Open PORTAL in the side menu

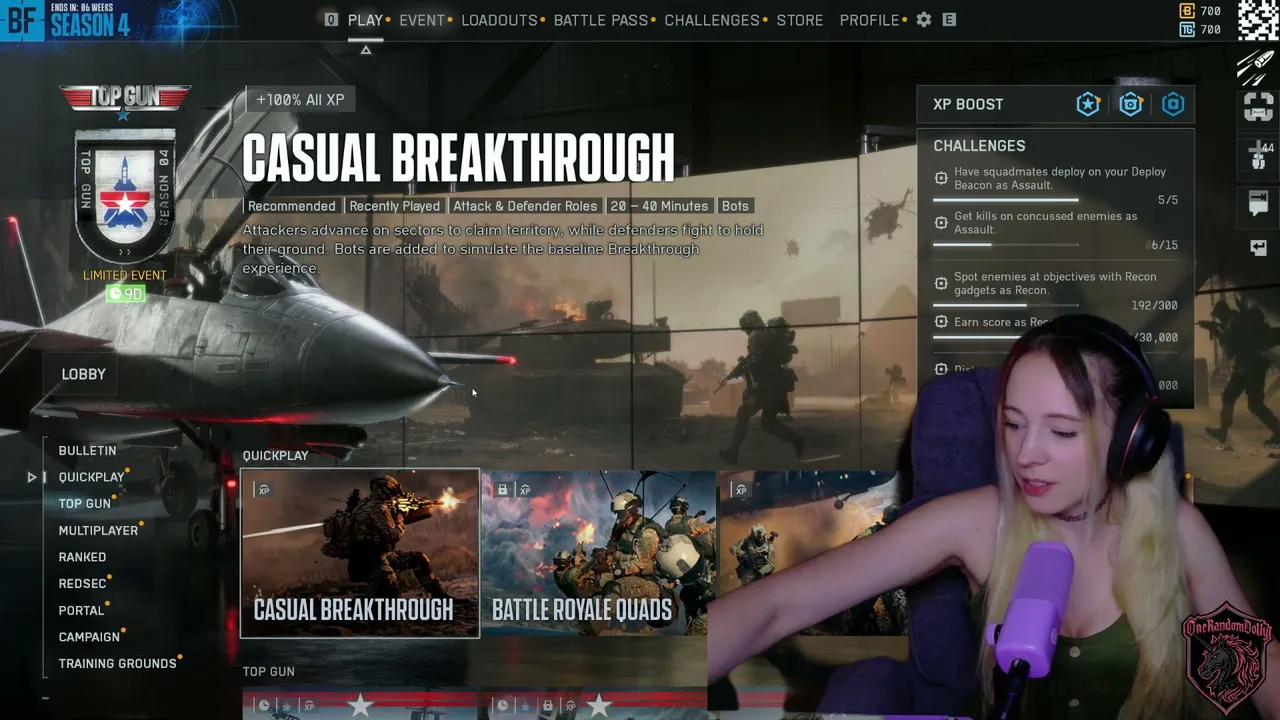click(x=81, y=611)
